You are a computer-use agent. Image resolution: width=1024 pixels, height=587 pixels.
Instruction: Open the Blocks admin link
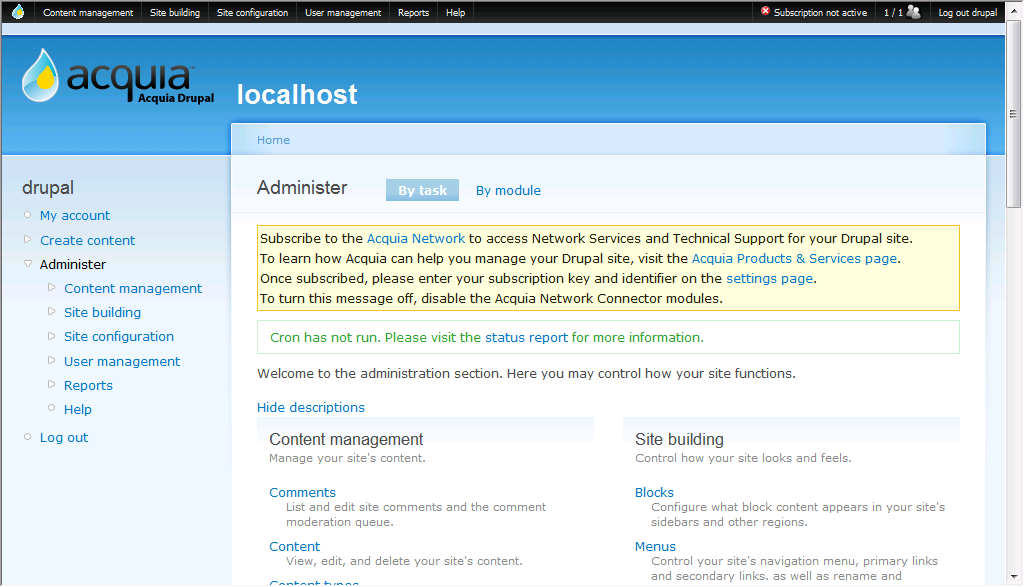point(654,492)
